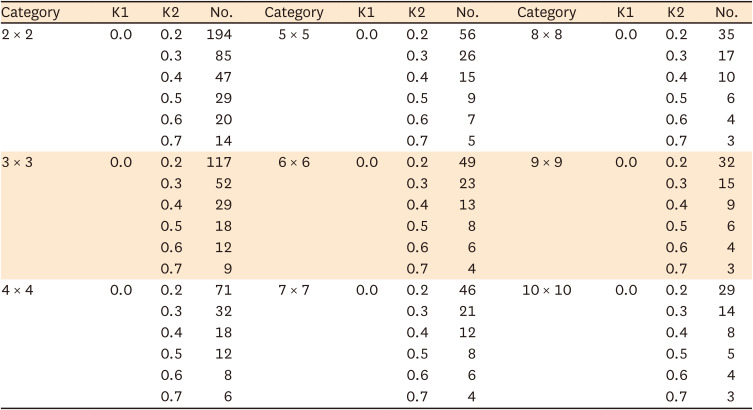The image size is (753, 410).
Task: Click the cell with value 56
Action: coord(467,35)
